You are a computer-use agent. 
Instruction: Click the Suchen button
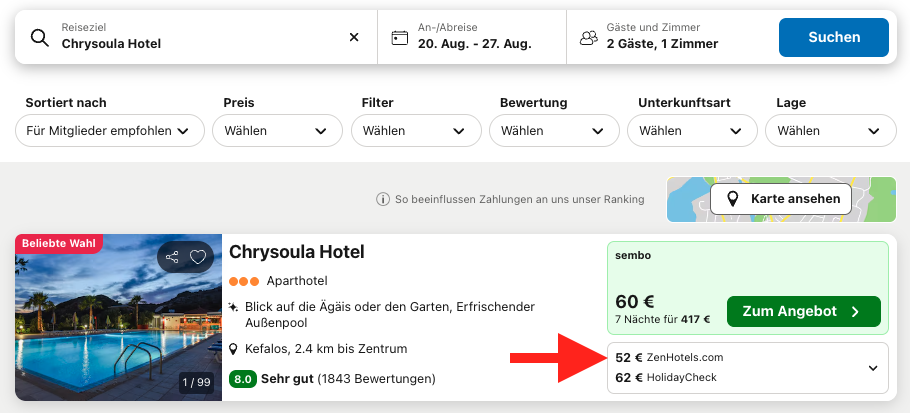click(833, 37)
